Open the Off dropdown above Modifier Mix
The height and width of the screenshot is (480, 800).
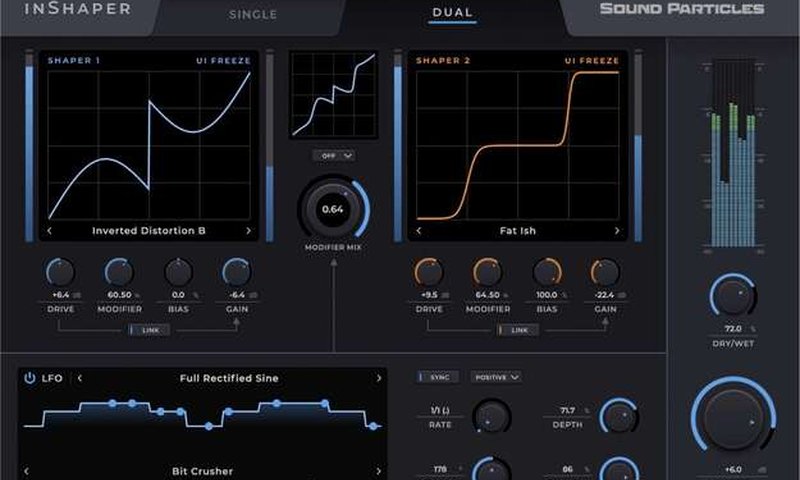[x=333, y=156]
